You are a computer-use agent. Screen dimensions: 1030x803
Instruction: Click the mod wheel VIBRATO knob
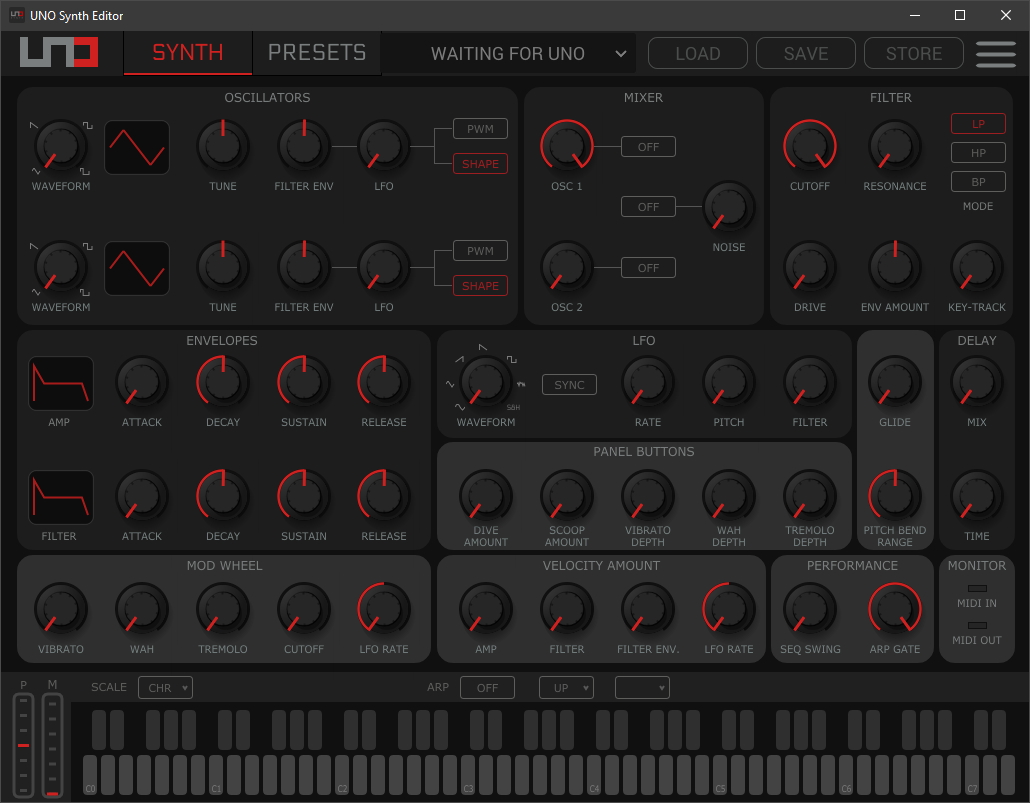[x=60, y=609]
